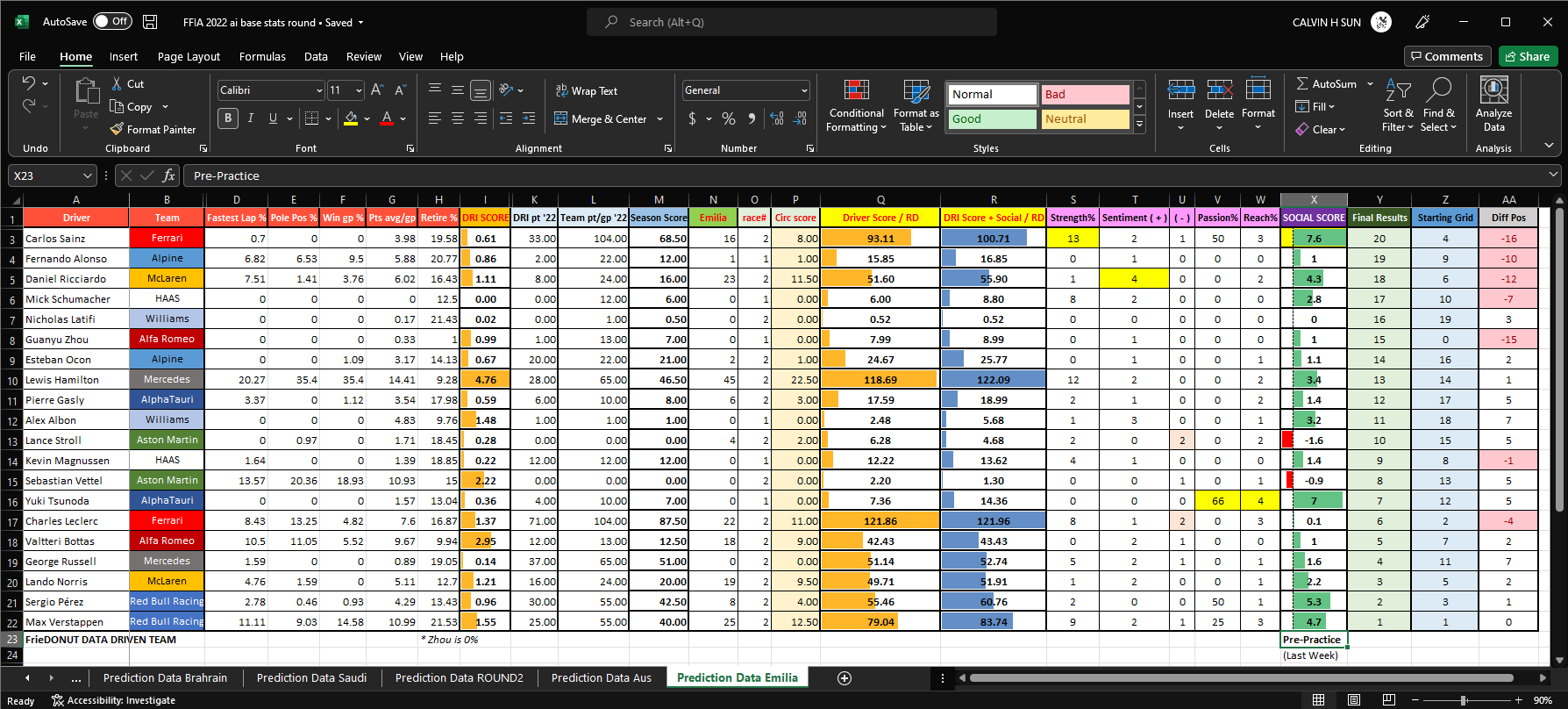
Task: Apply Comma Style icon
Action: coord(752,118)
